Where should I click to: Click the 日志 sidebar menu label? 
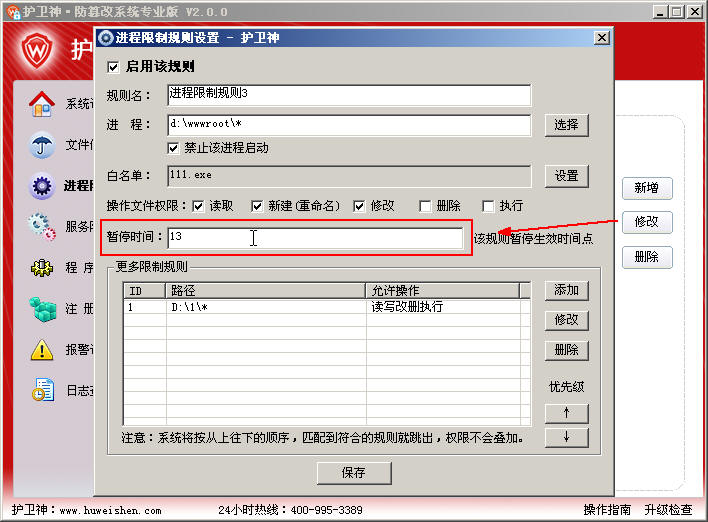click(x=80, y=390)
